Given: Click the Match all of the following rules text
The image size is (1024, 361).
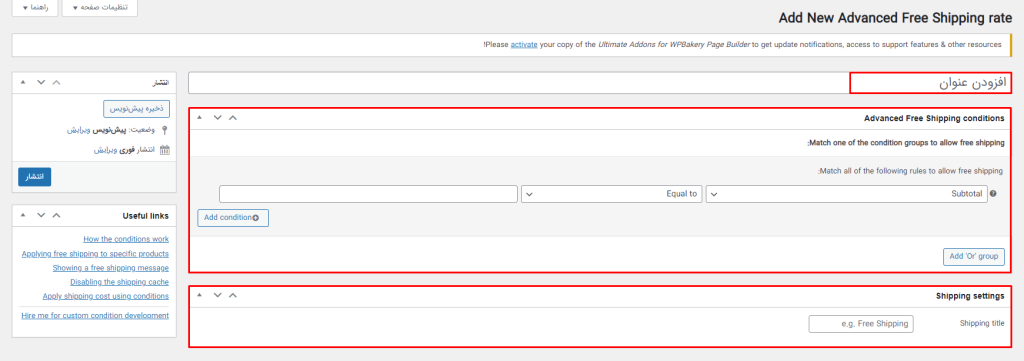Looking at the screenshot, I should (x=910, y=172).
